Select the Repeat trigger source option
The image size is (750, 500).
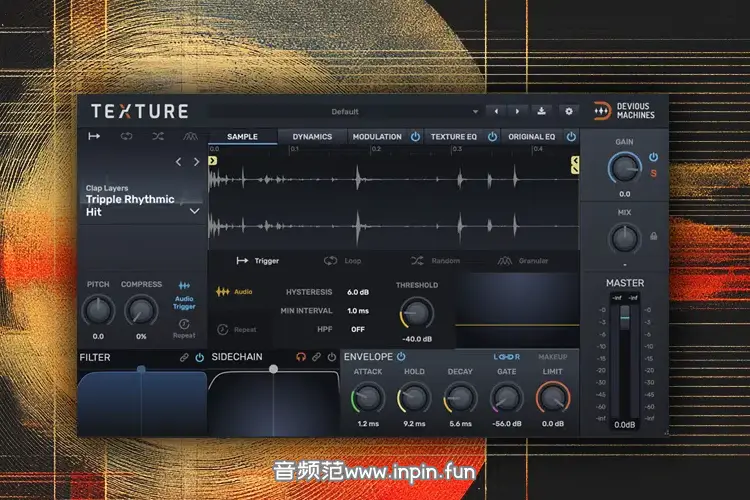237,329
